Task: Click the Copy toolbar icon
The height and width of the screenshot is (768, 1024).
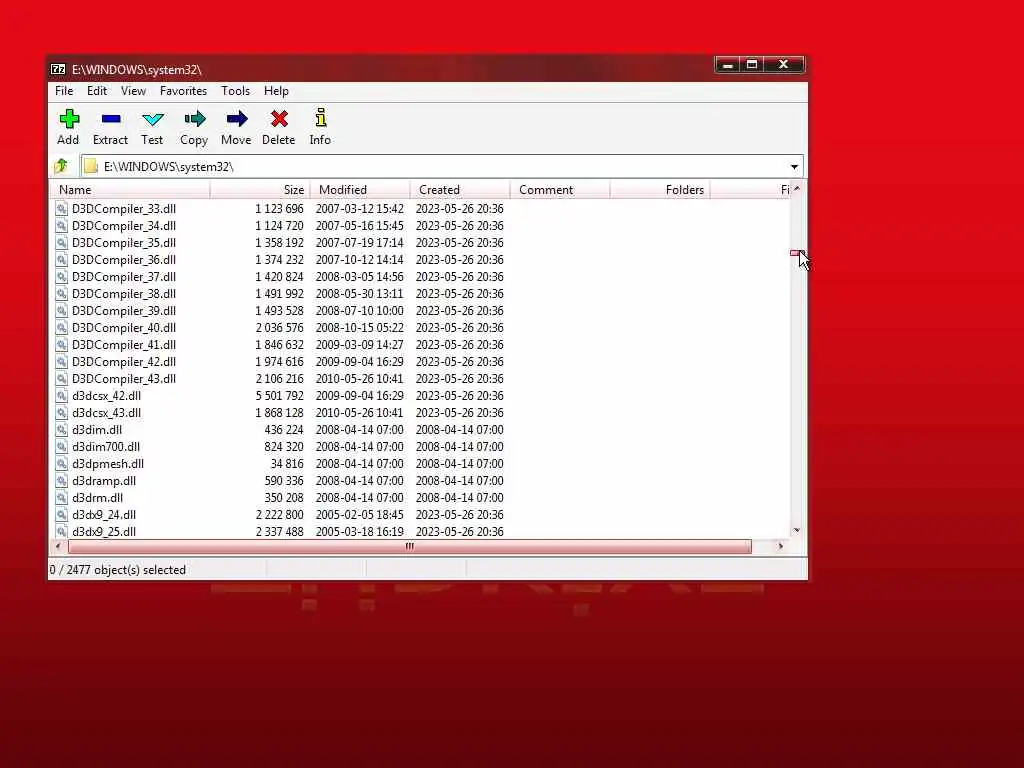Action: coord(194,119)
